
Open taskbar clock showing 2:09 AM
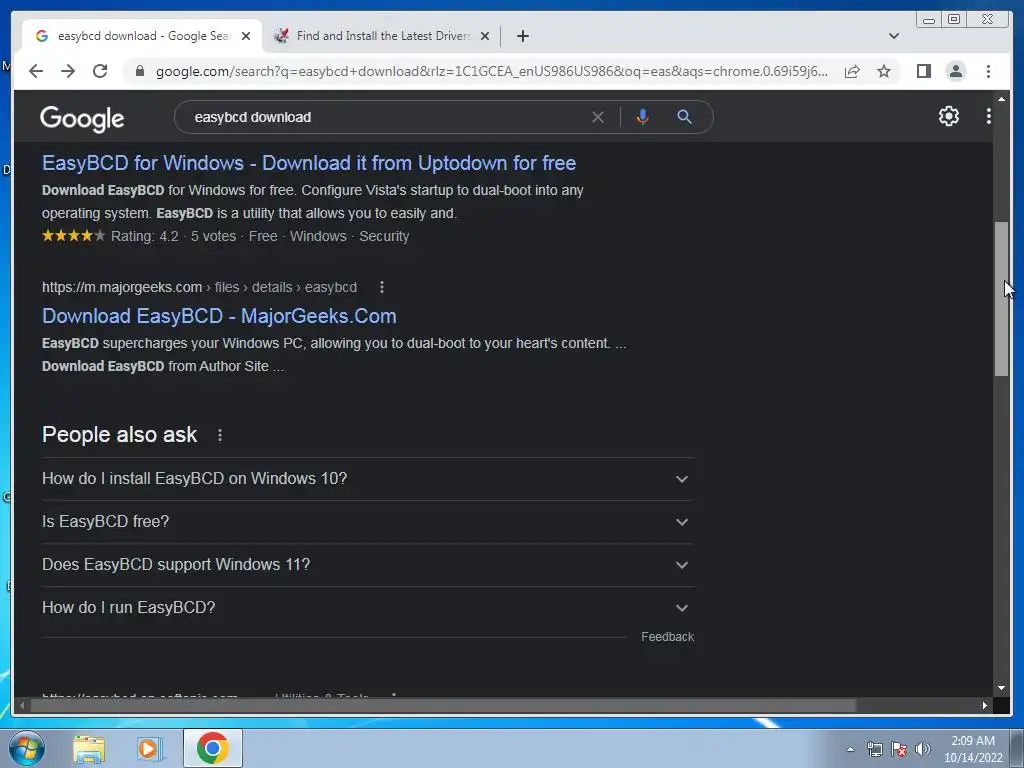[972, 749]
